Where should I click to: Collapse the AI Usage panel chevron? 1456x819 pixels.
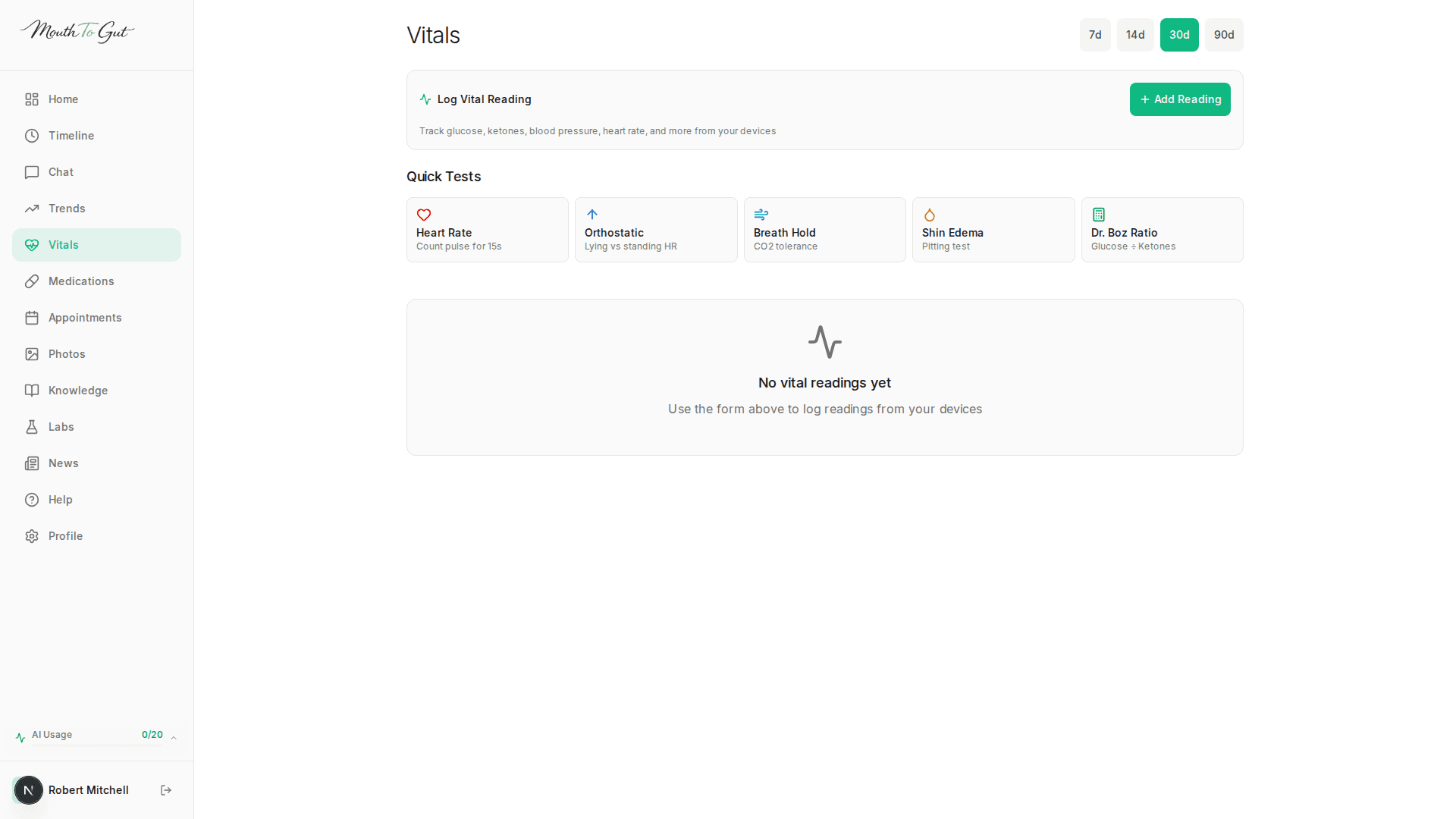pos(172,736)
